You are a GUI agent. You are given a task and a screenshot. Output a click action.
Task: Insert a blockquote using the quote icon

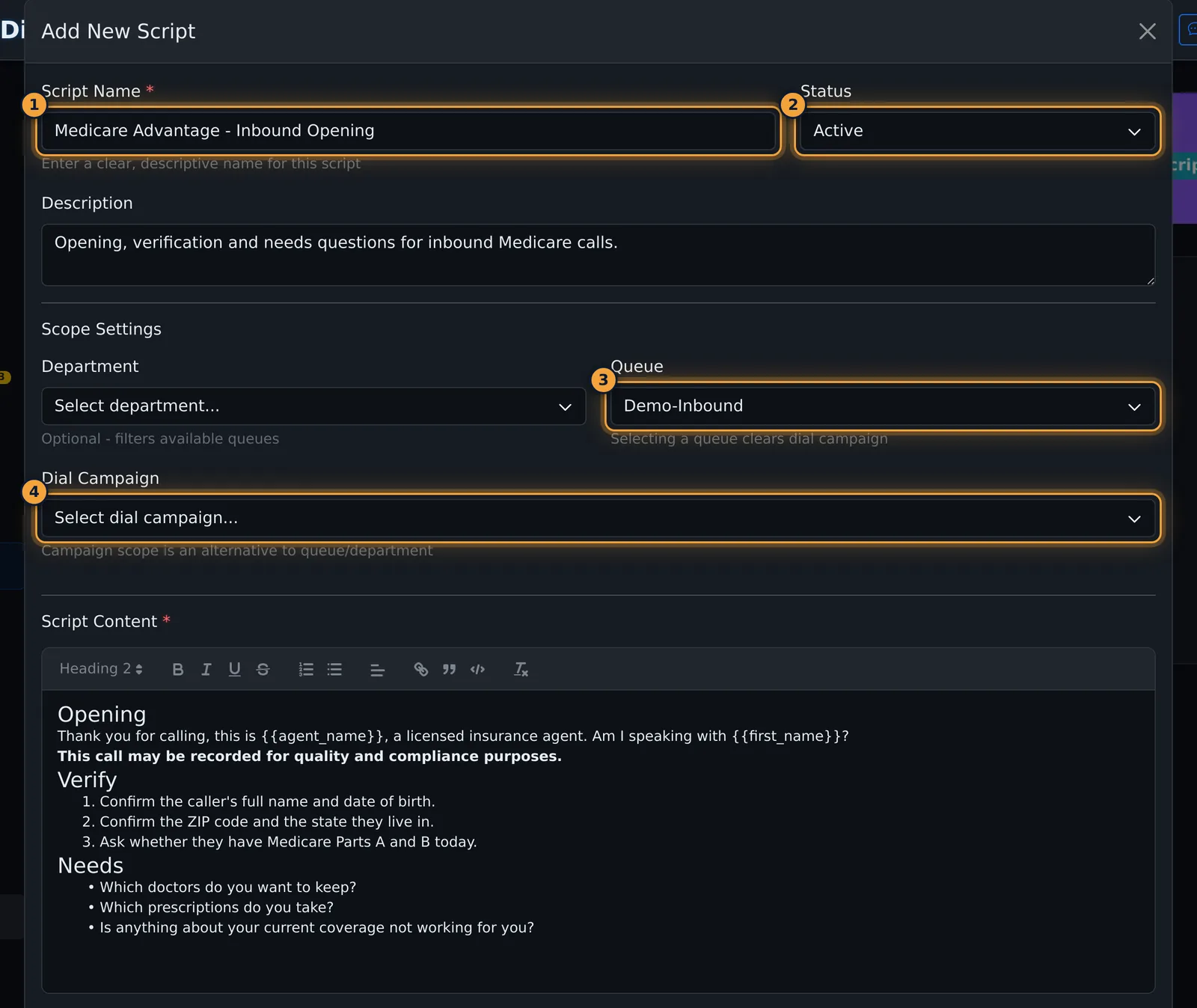tap(449, 669)
